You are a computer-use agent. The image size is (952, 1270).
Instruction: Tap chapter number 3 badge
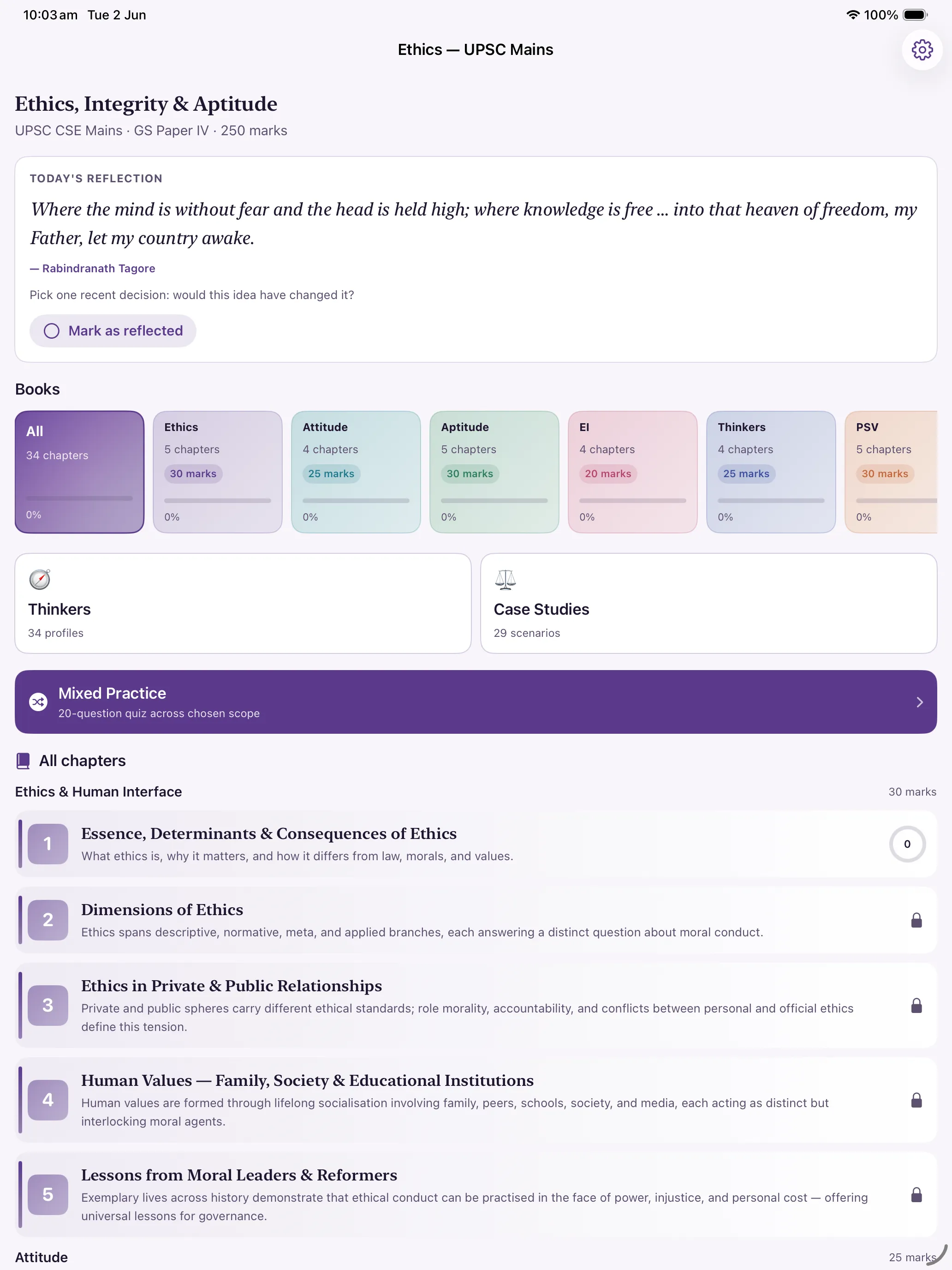click(48, 1005)
